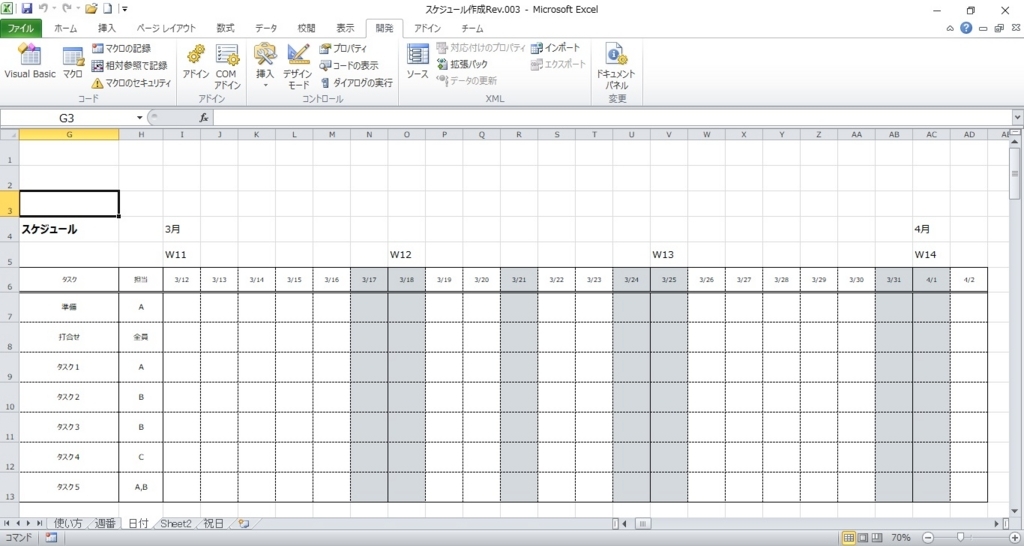Click the 3/21 date header cell

[x=519, y=280]
